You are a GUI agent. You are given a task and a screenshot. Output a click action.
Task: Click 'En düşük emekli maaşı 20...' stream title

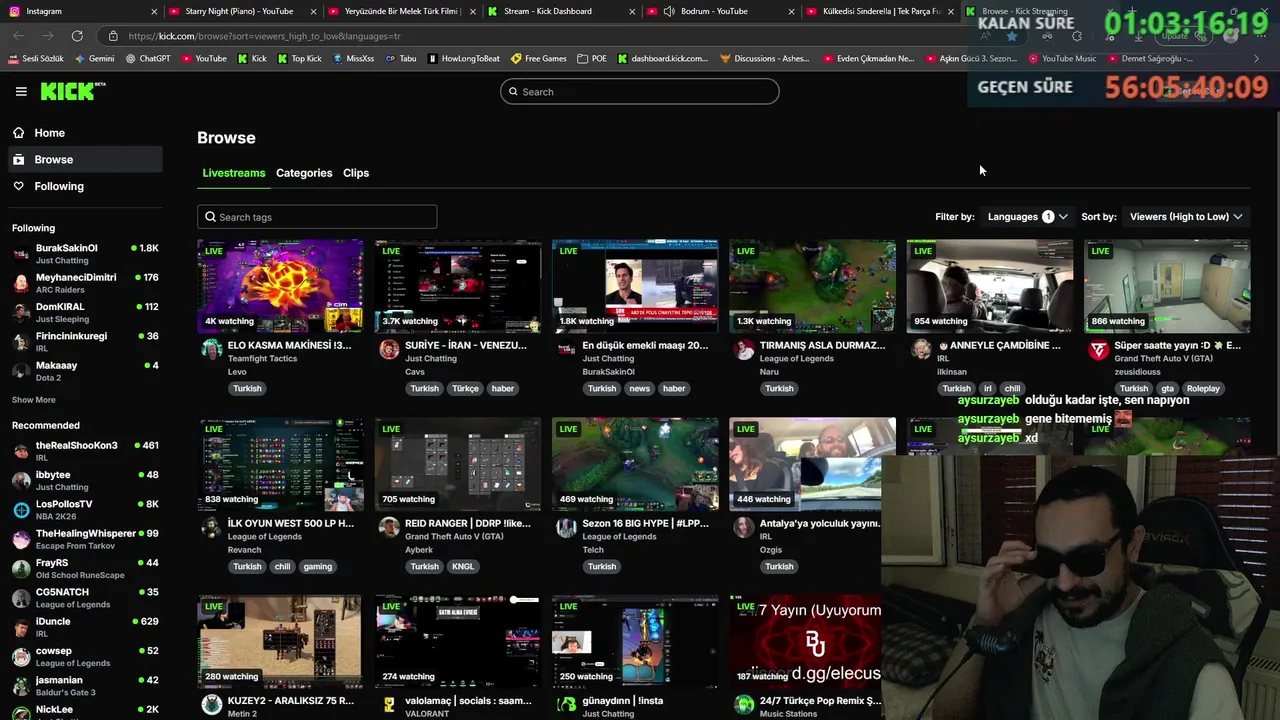pyautogui.click(x=645, y=345)
